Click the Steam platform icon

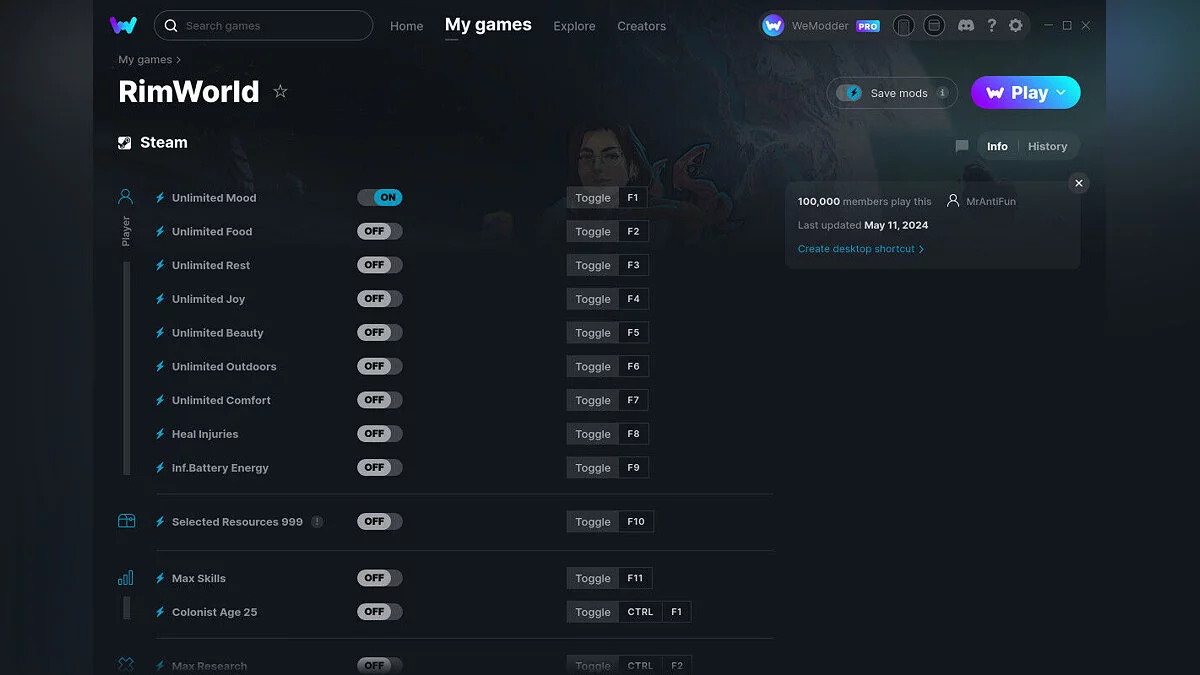click(125, 143)
